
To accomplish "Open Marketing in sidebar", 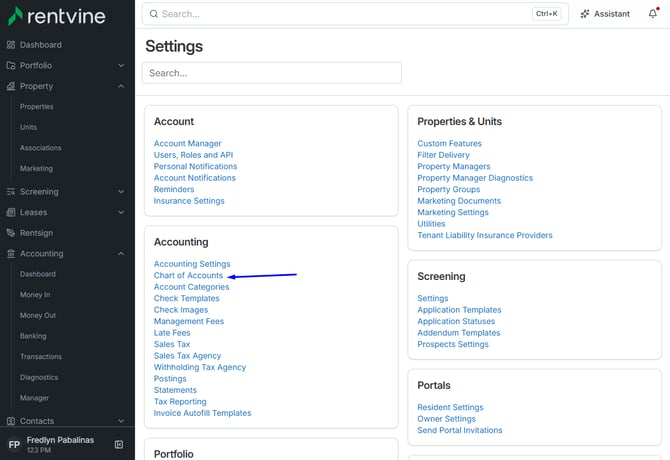I will point(36,168).
